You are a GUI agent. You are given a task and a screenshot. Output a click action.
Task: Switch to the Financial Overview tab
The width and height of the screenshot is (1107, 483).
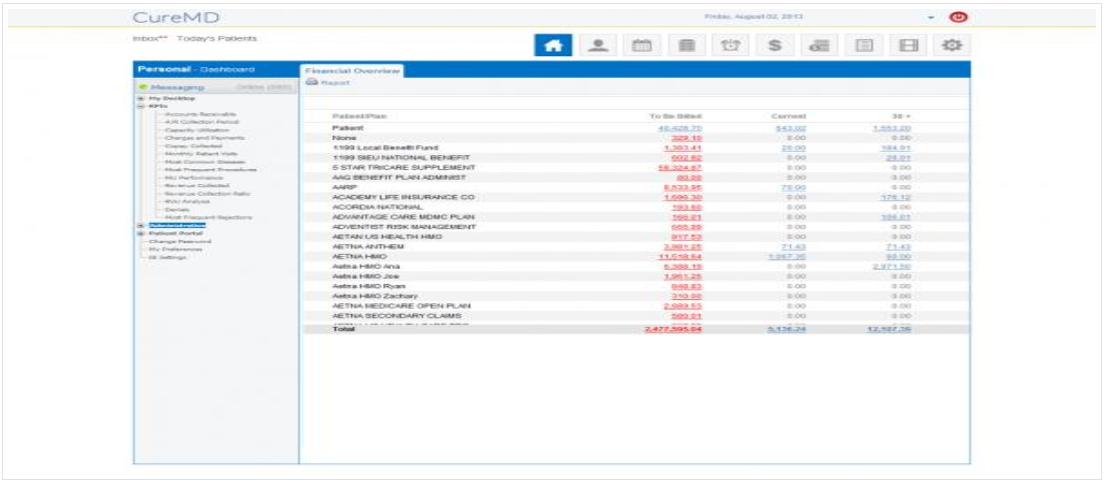352,71
